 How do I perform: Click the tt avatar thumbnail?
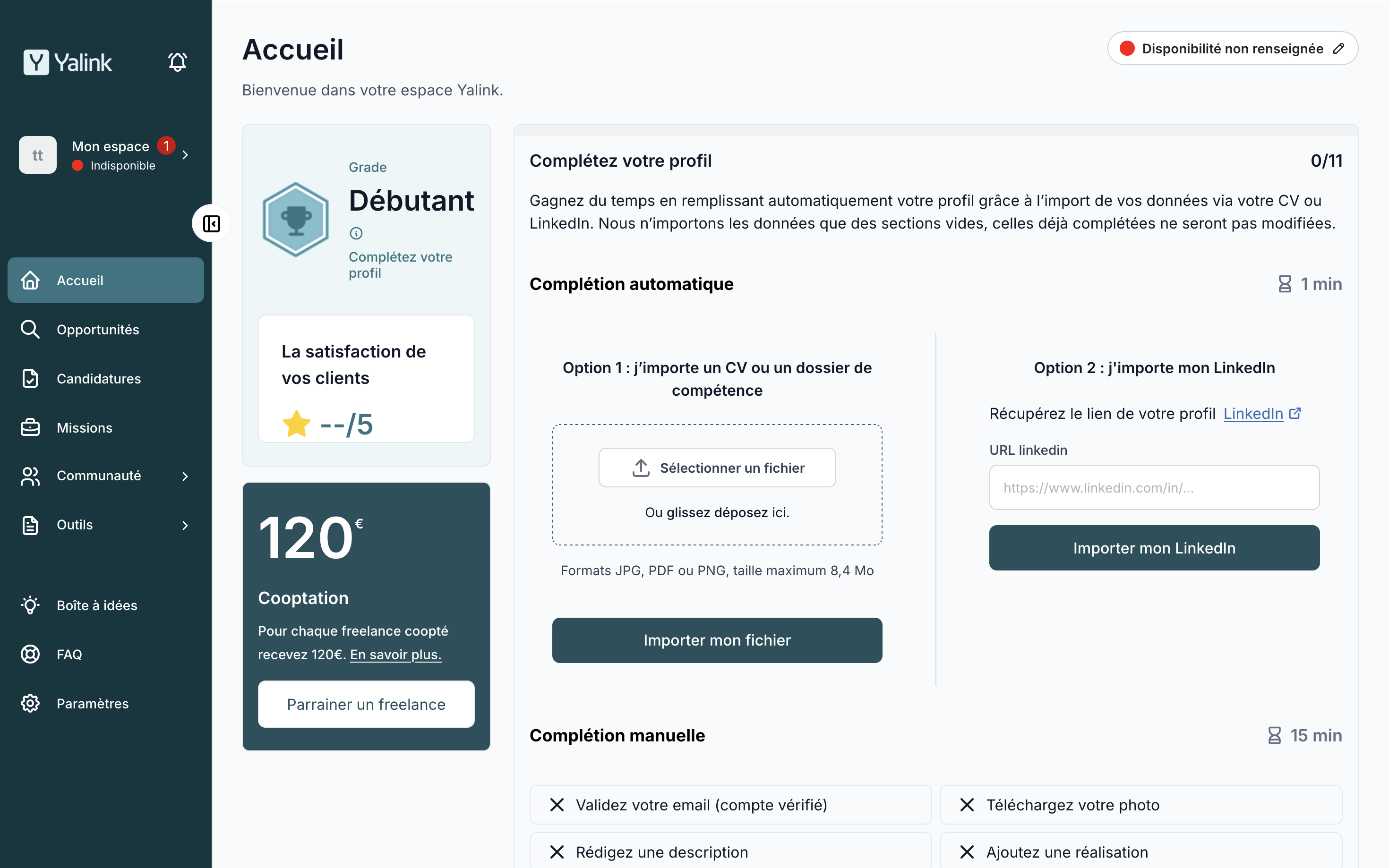(38, 155)
